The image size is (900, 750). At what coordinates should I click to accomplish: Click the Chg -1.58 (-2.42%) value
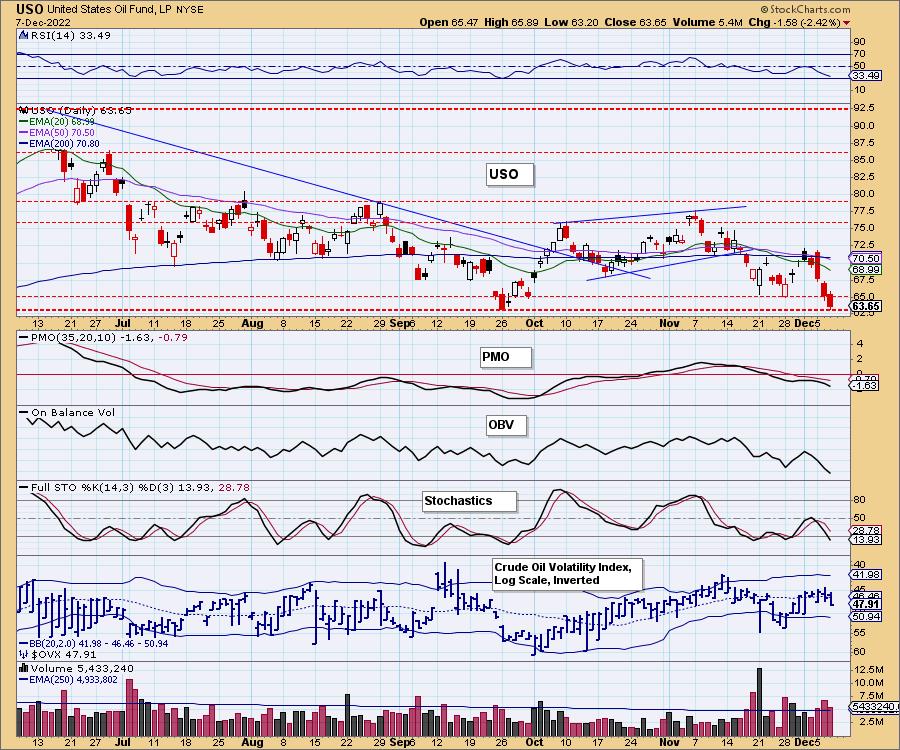[x=794, y=22]
